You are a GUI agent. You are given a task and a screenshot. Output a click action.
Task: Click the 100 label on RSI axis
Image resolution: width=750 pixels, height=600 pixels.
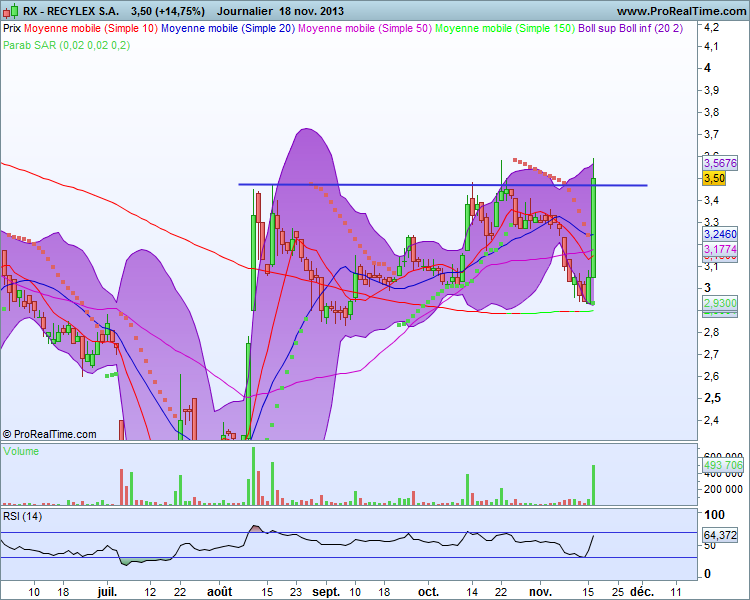click(x=715, y=515)
